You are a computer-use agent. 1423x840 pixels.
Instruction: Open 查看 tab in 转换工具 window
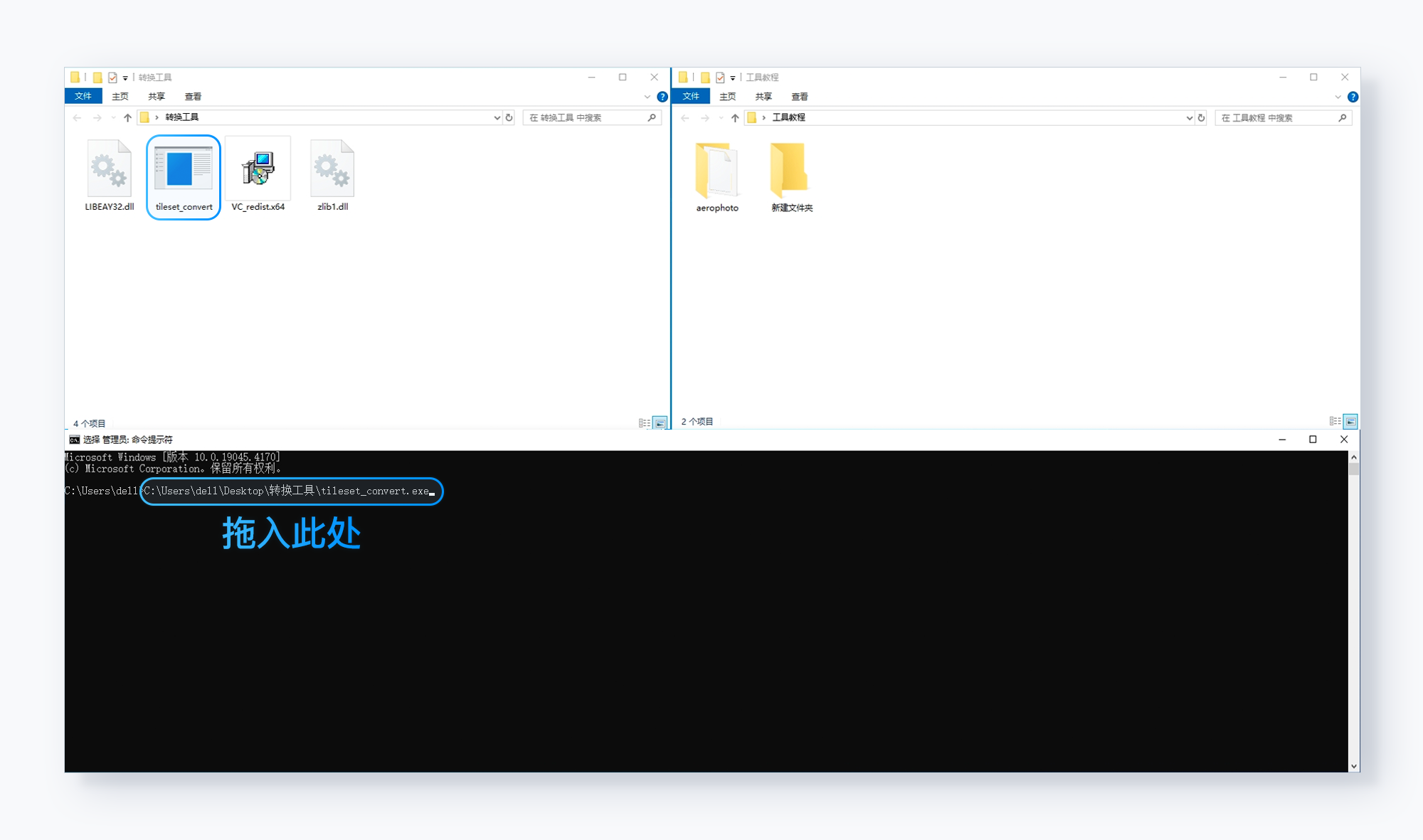click(193, 96)
